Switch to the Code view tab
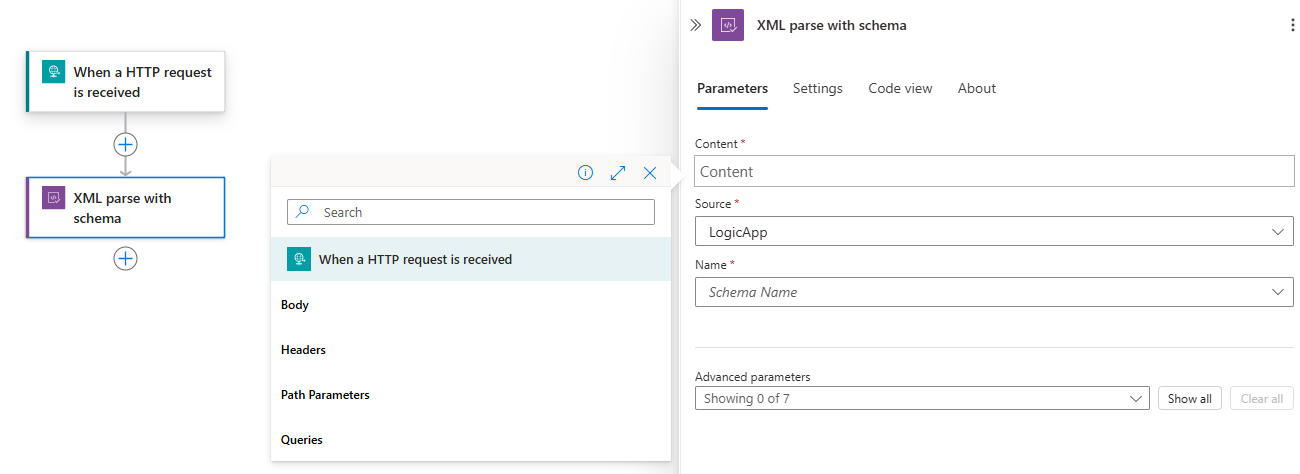This screenshot has height=474, width=1300. [900, 88]
